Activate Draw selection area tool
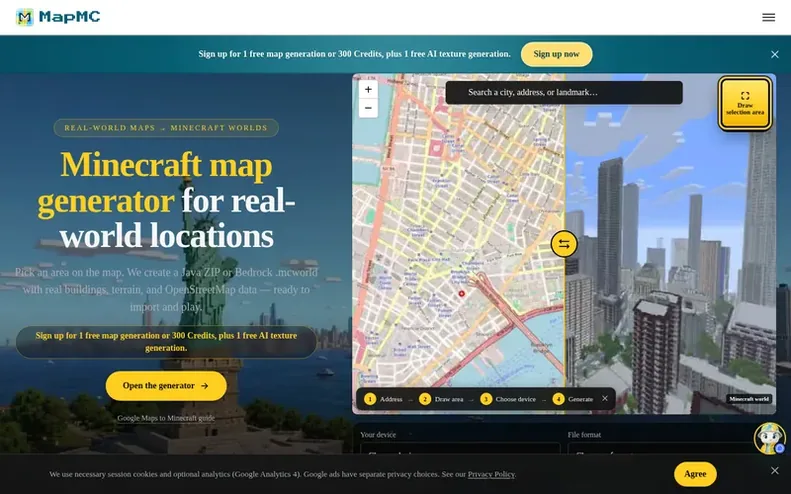This screenshot has width=791, height=494. [x=745, y=103]
